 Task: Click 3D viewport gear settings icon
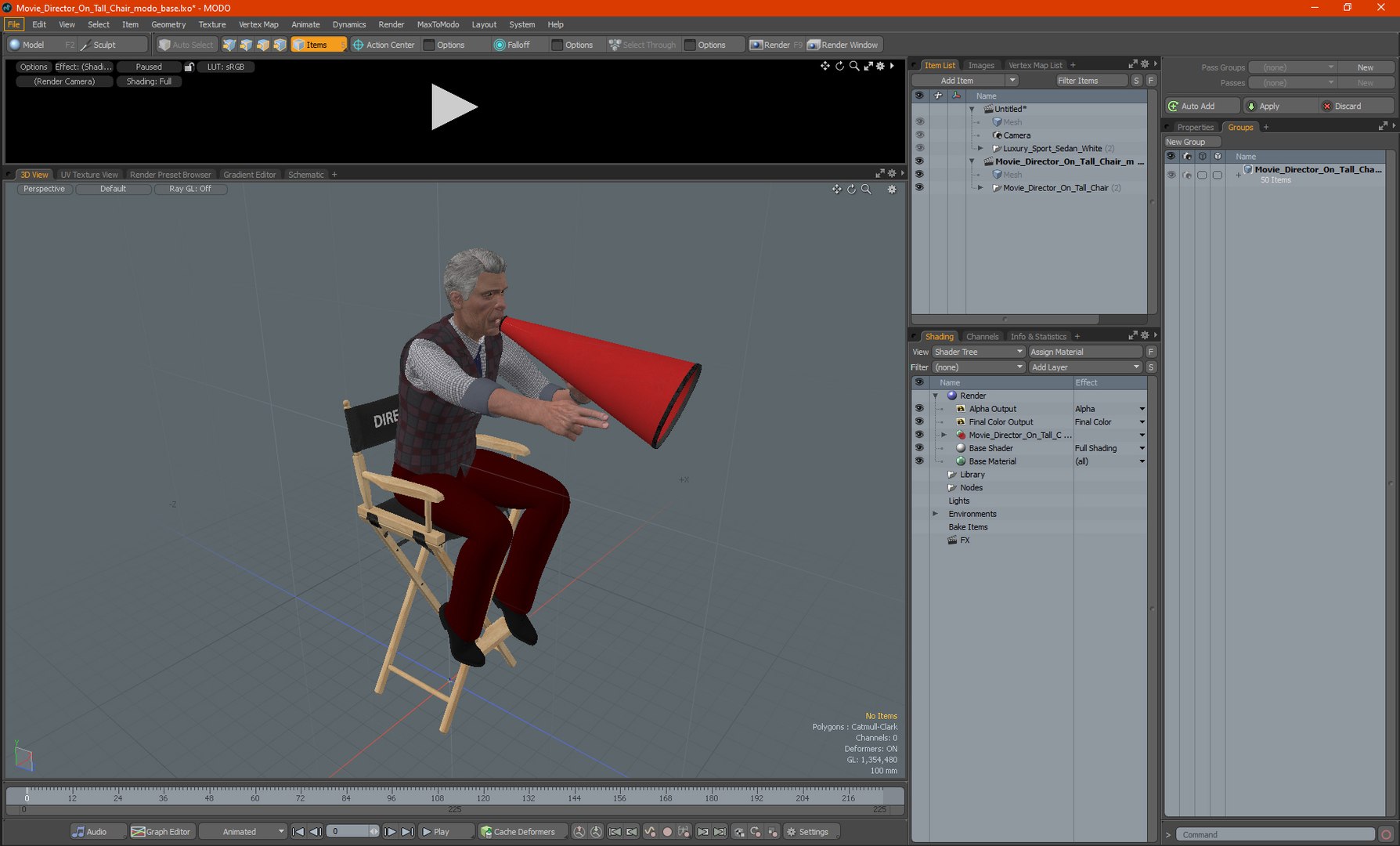pyautogui.click(x=891, y=189)
